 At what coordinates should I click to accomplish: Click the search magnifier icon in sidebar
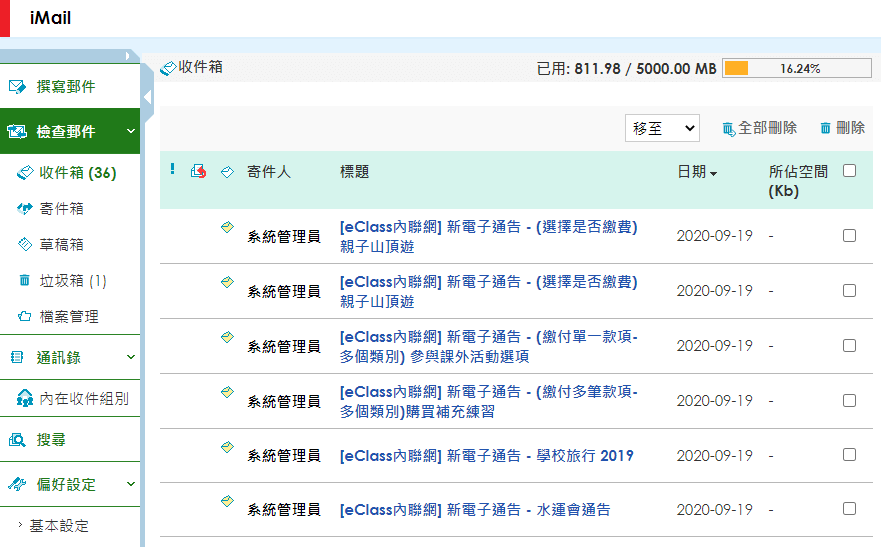[17, 440]
